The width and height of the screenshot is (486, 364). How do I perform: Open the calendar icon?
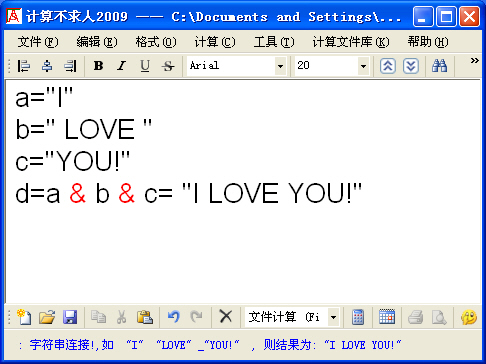tap(387, 317)
